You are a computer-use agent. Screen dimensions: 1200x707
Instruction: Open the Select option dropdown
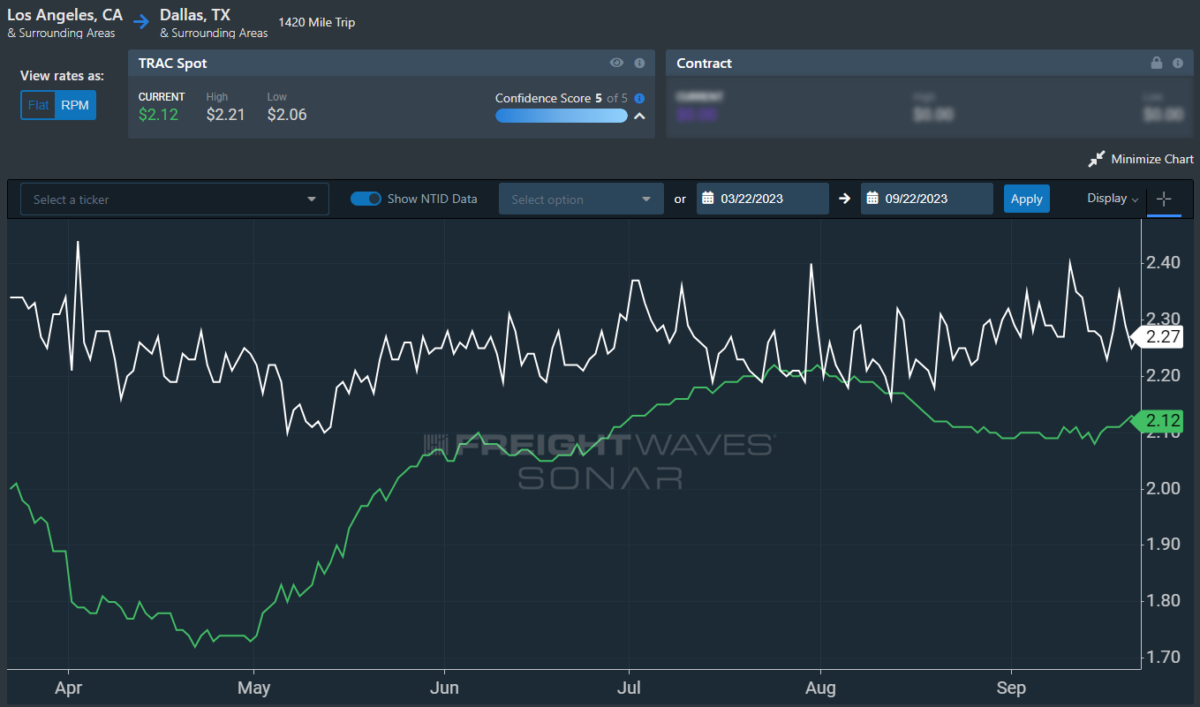coord(581,199)
